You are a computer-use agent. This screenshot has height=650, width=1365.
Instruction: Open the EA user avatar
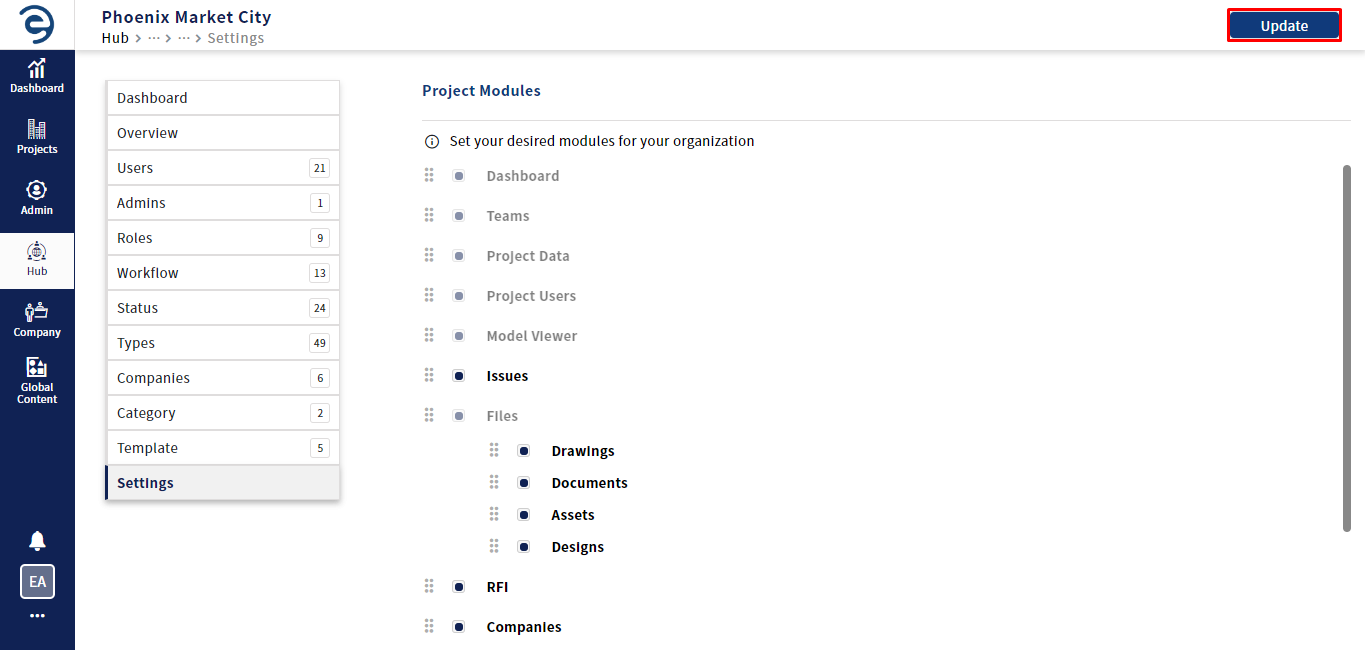37,581
